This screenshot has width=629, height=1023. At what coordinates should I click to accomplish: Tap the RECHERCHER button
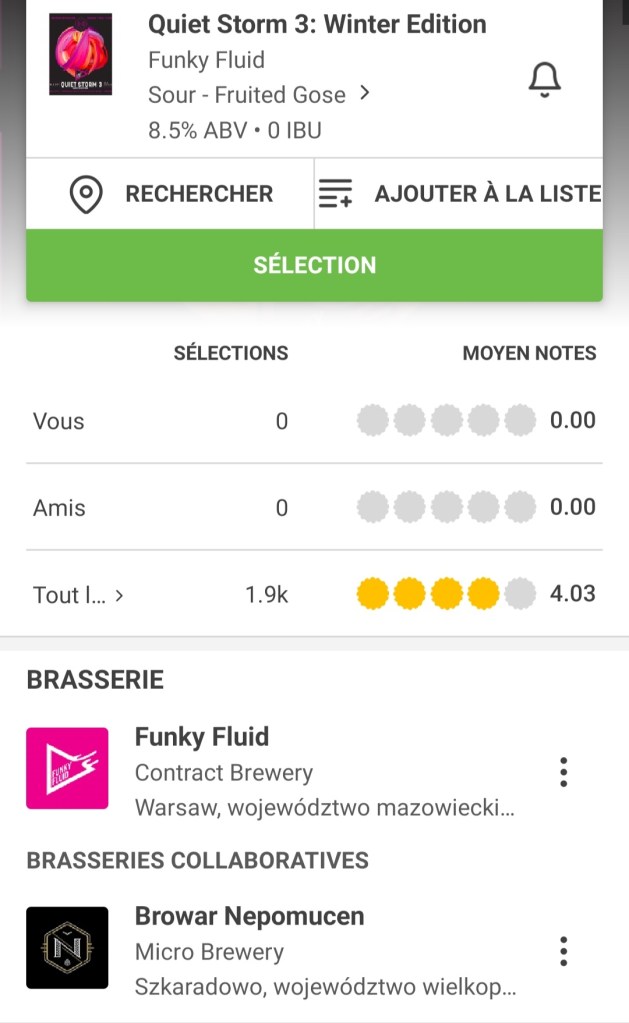pos(199,194)
